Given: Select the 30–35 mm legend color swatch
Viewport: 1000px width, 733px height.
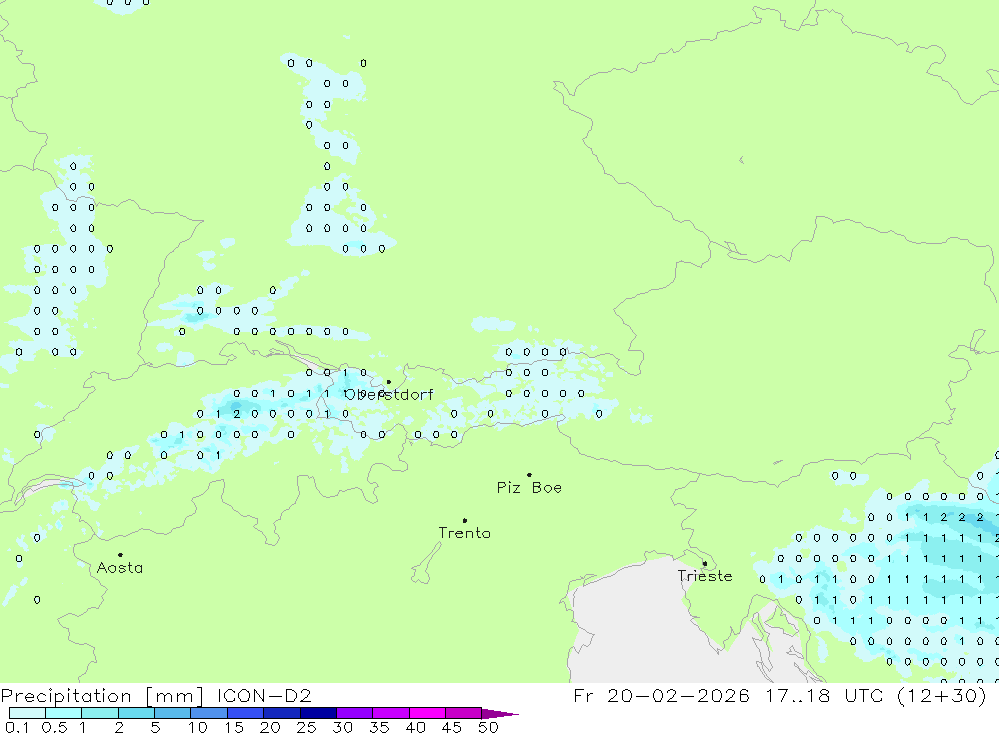Looking at the screenshot, I should (x=355, y=713).
